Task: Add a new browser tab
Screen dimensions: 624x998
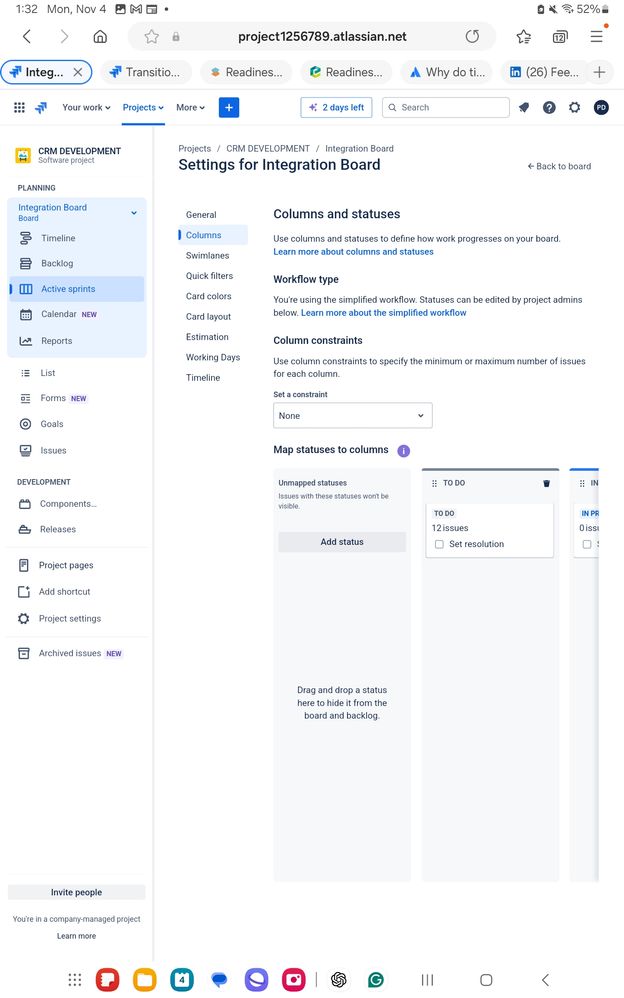Action: [599, 72]
